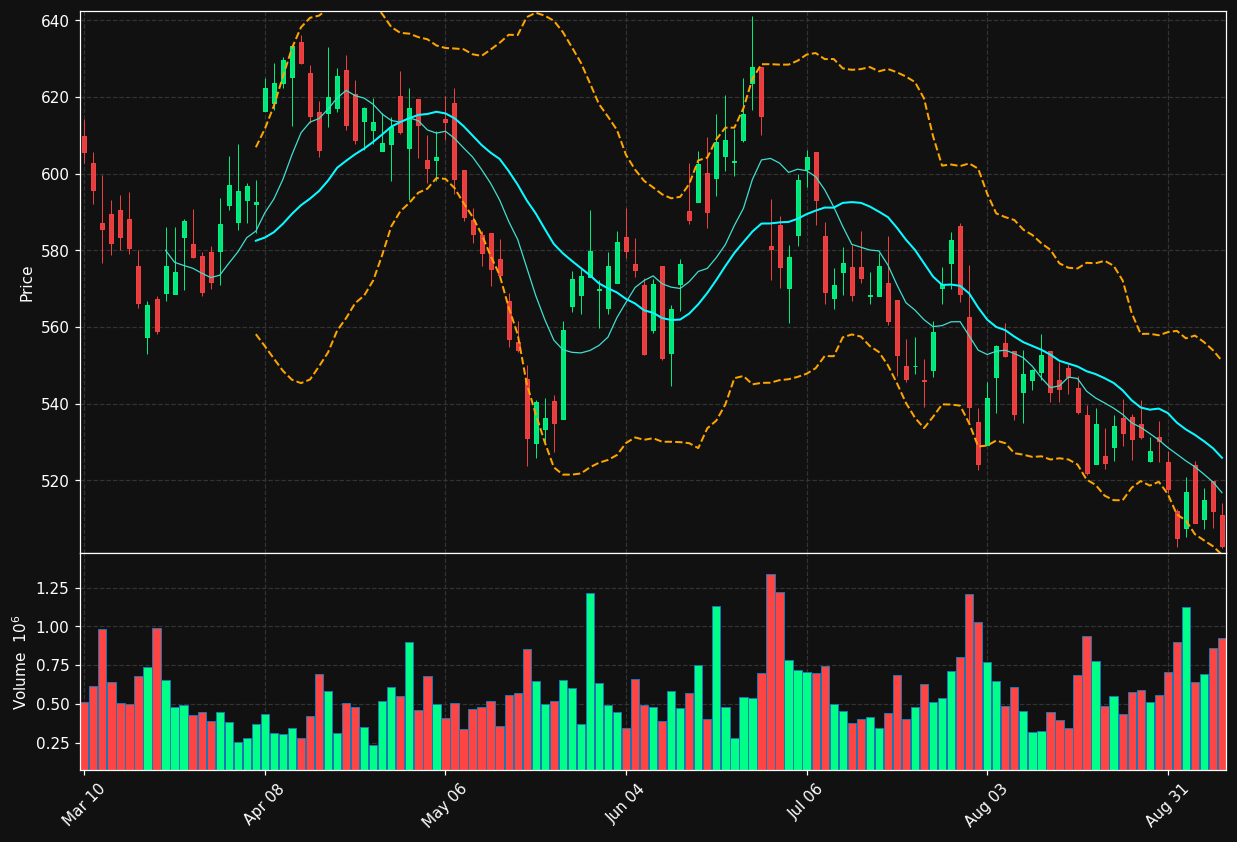
Task: Click the 520 price tick label
Action: [x=55, y=481]
